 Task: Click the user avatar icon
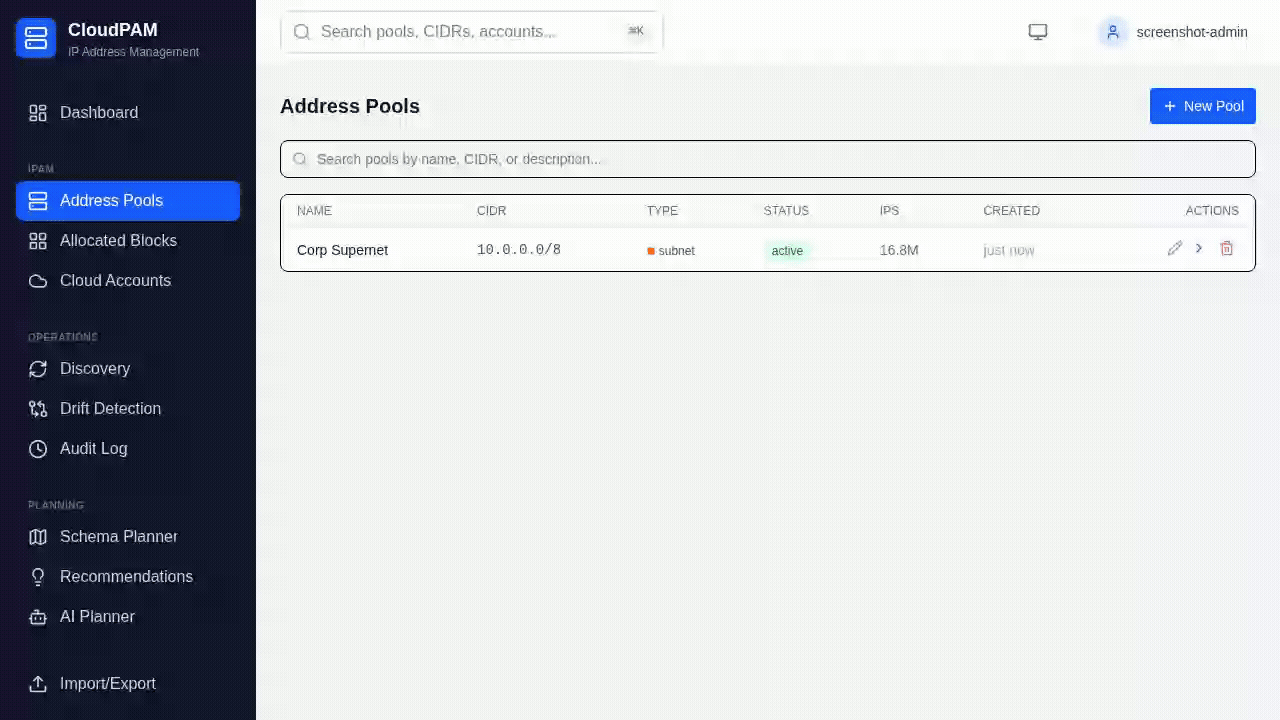point(1113,32)
